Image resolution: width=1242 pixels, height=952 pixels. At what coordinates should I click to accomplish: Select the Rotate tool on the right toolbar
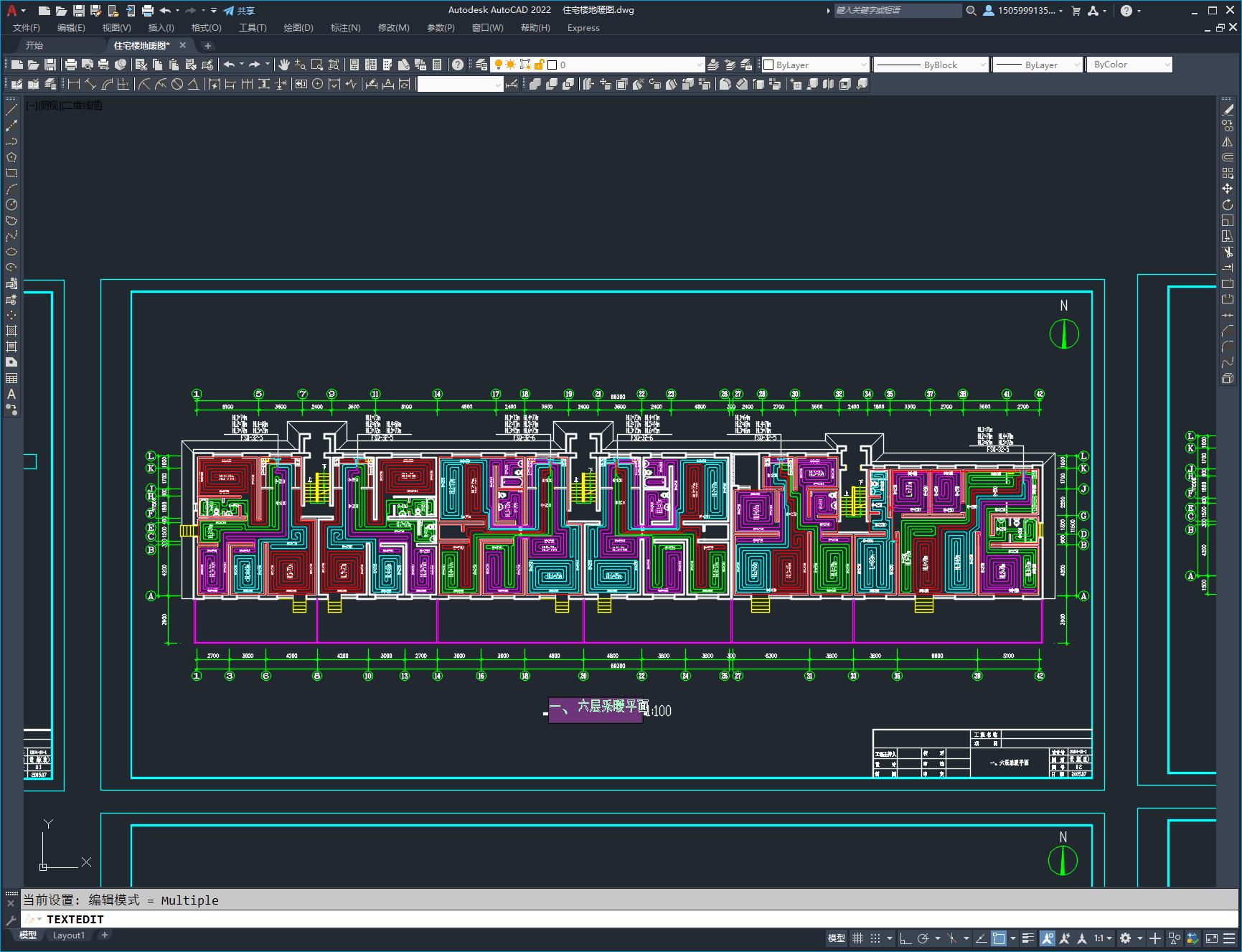tap(1228, 204)
